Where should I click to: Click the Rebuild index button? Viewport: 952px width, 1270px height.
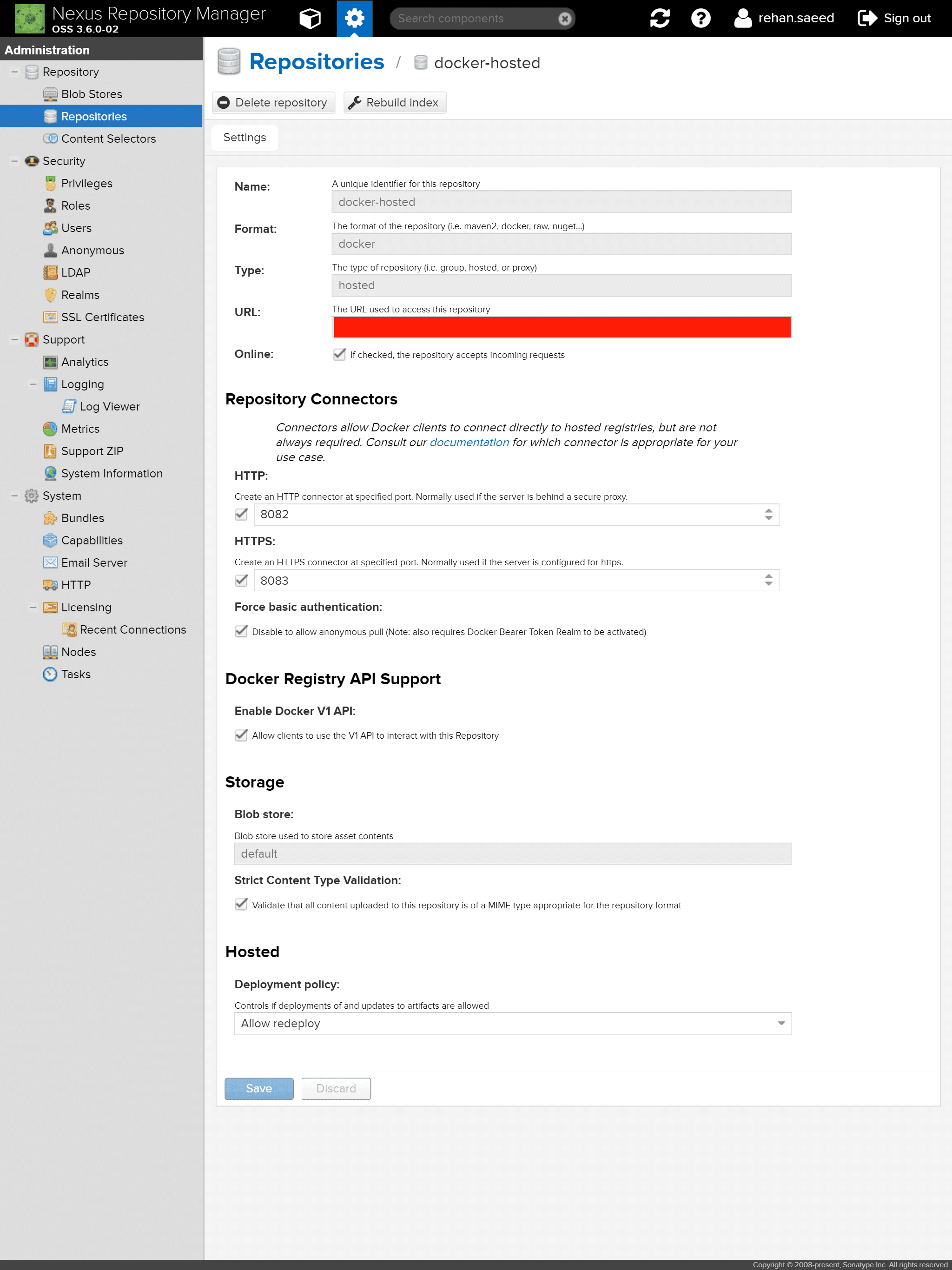coord(395,102)
